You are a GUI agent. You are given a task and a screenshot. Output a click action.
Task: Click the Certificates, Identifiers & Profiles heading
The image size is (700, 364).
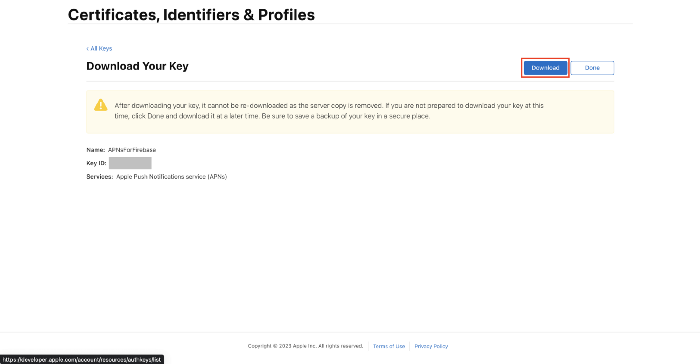191,15
